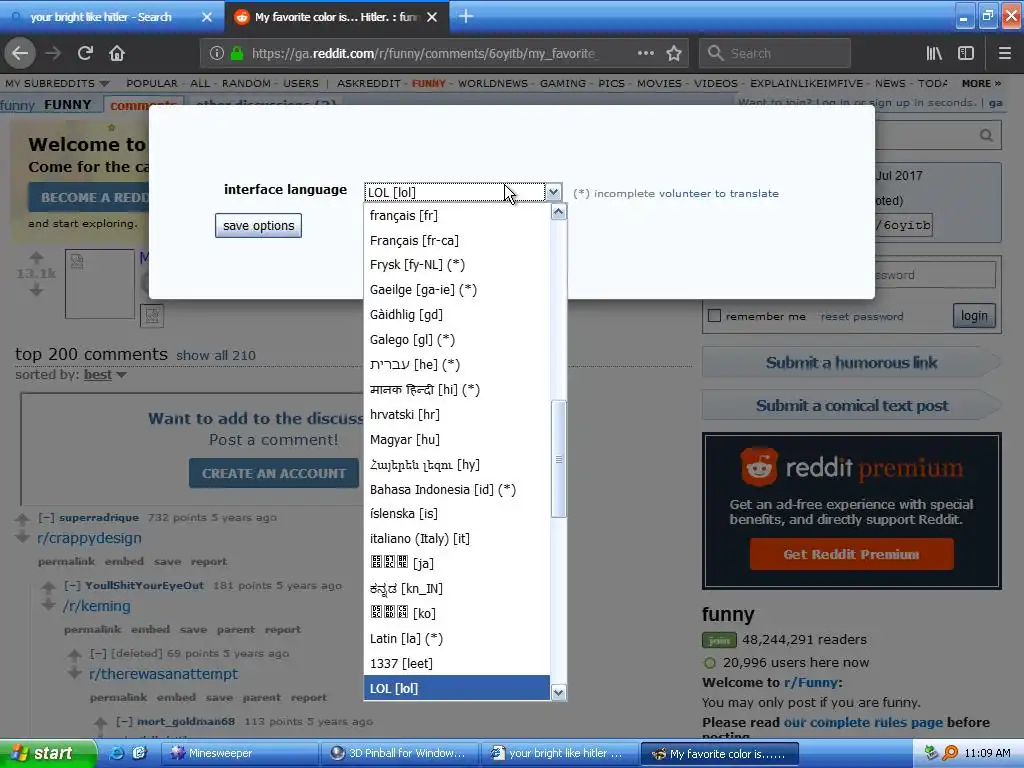The image size is (1024, 768).
Task: Open r/crappydesign link
Action: (89, 538)
